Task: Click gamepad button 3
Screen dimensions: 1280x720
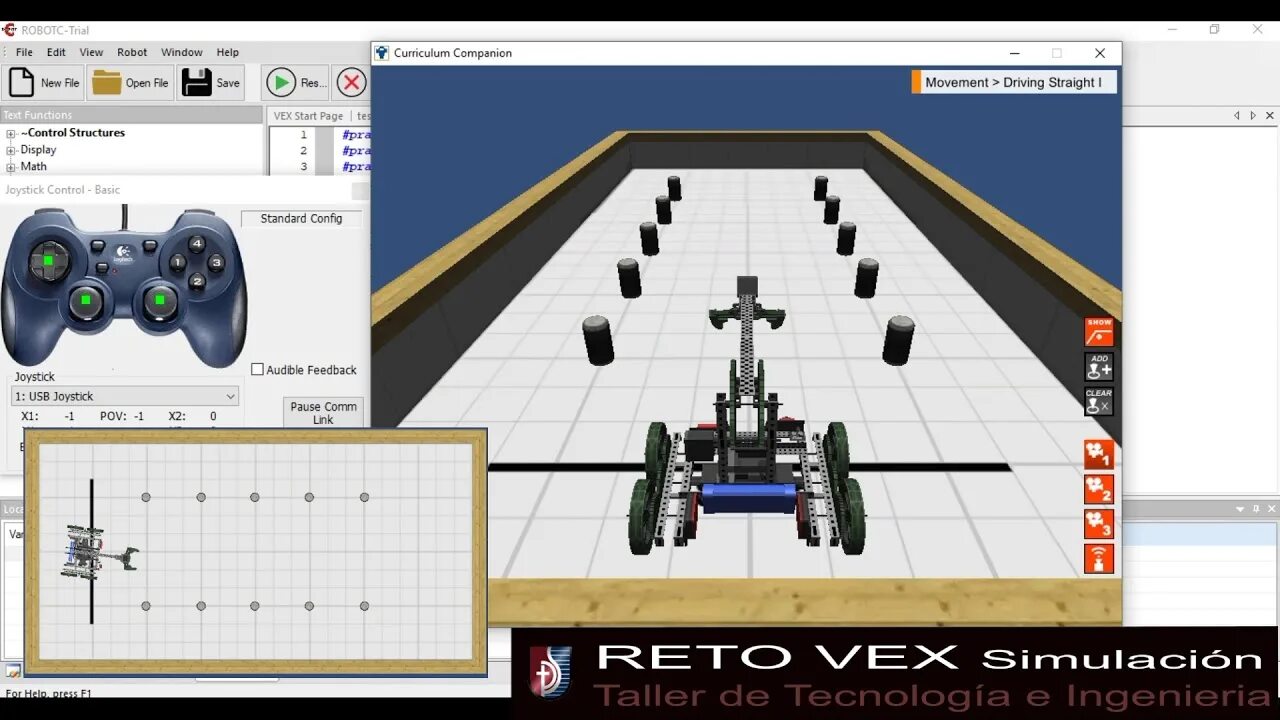Action: [x=216, y=263]
